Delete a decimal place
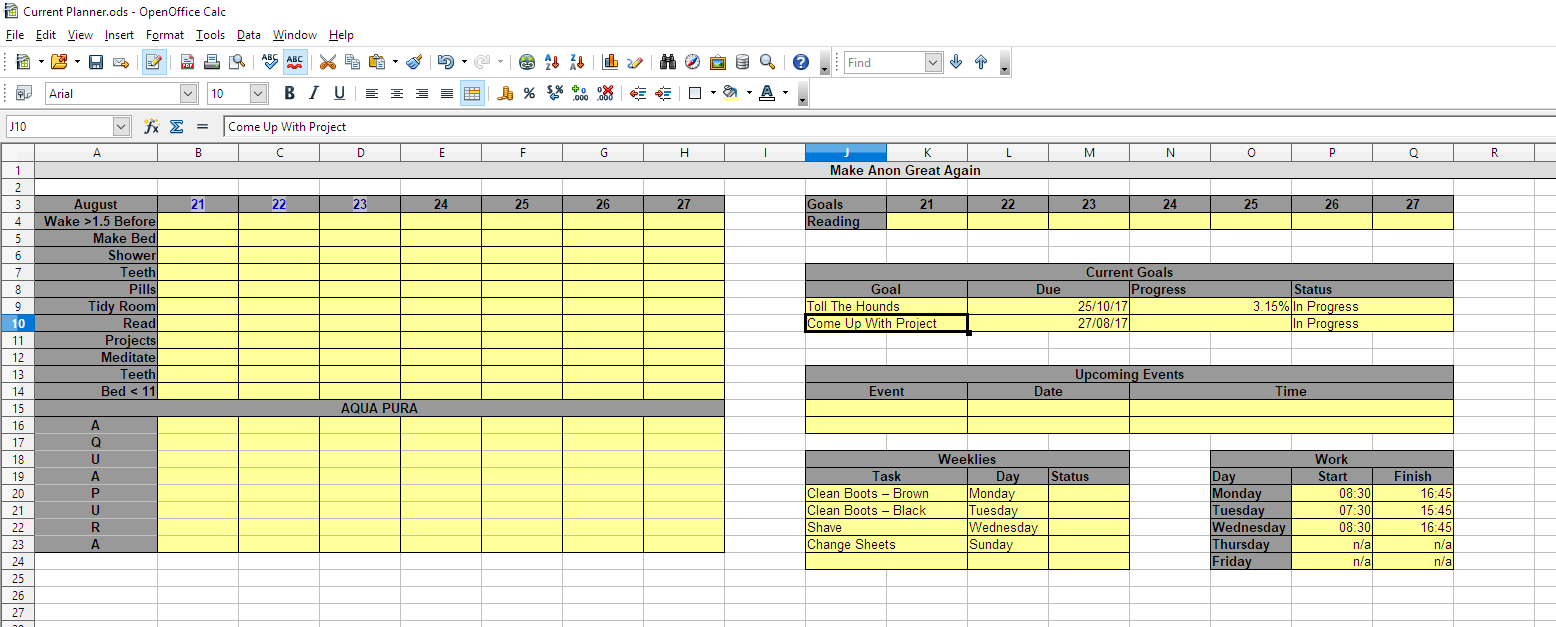Screen dimensions: 1556x627 [605, 93]
